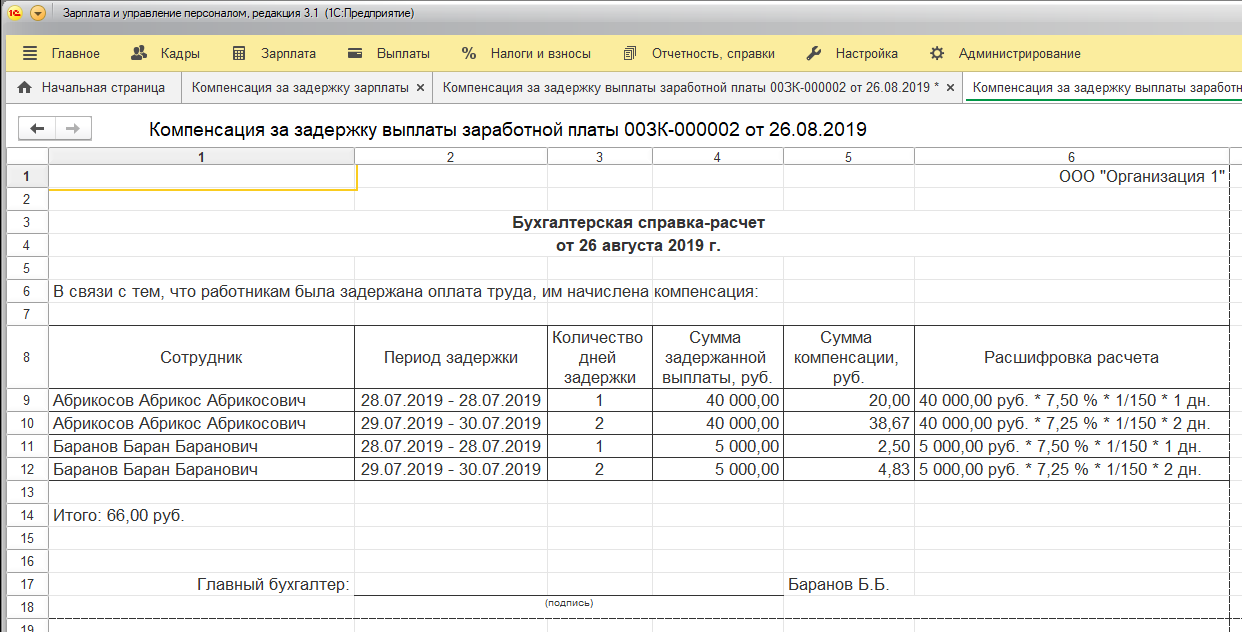Close the 003К-000002 от 26.08.2019 document tab

point(950,88)
